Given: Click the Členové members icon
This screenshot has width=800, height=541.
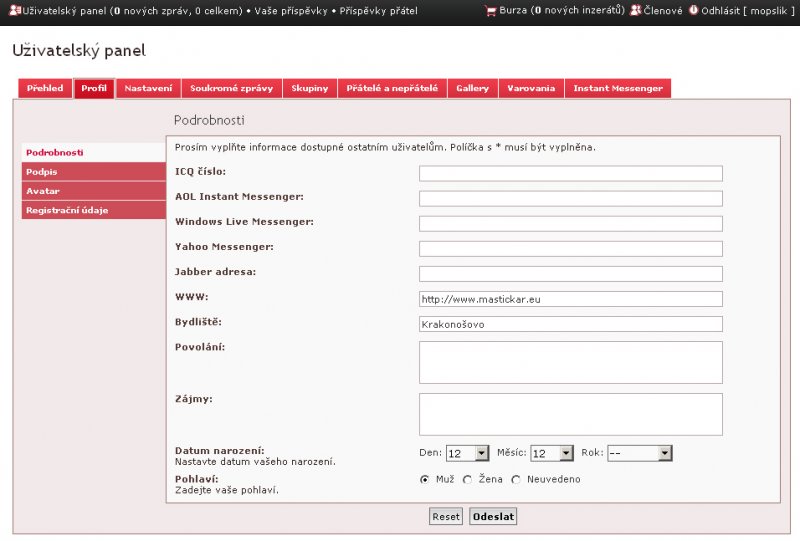Looking at the screenshot, I should pos(635,10).
